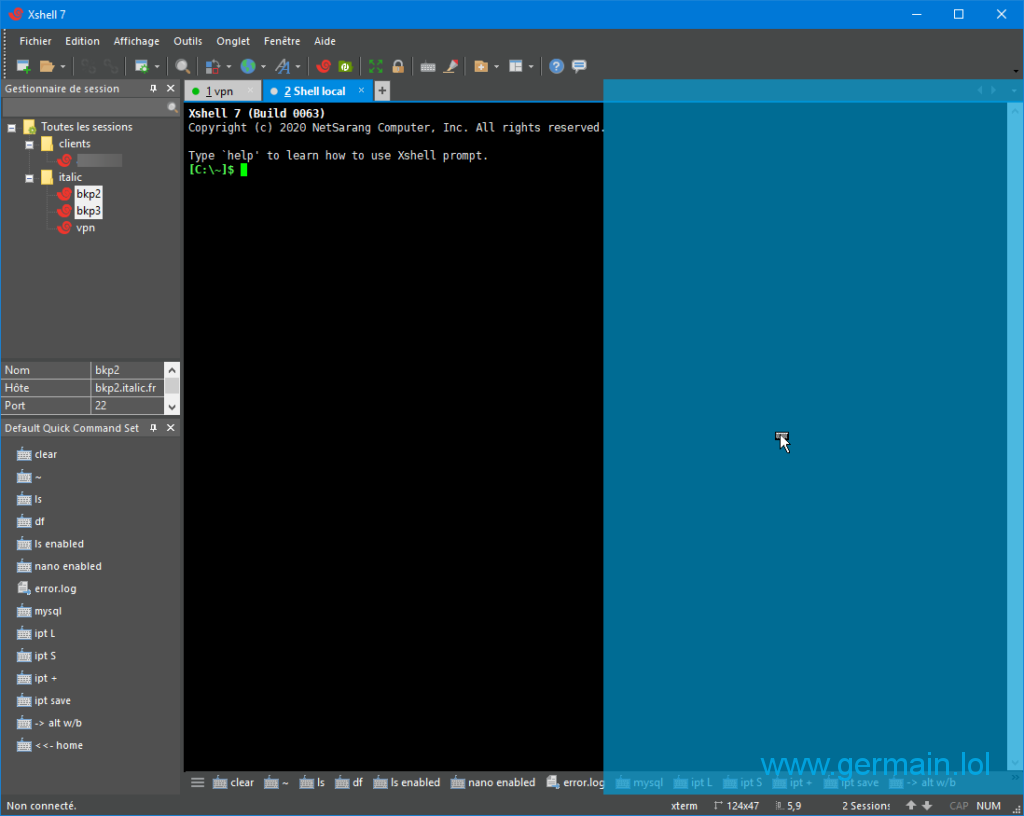Collapse the italic folder in session tree
This screenshot has width=1024, height=816.
pos(29,177)
